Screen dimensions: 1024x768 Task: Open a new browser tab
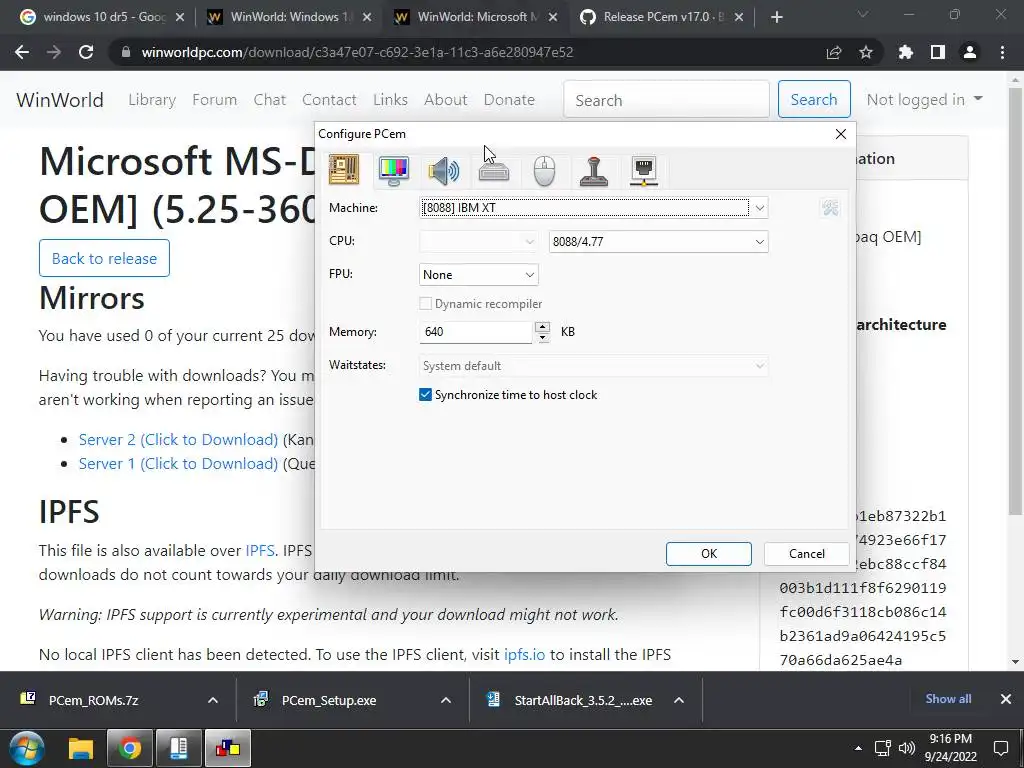[x=776, y=17]
